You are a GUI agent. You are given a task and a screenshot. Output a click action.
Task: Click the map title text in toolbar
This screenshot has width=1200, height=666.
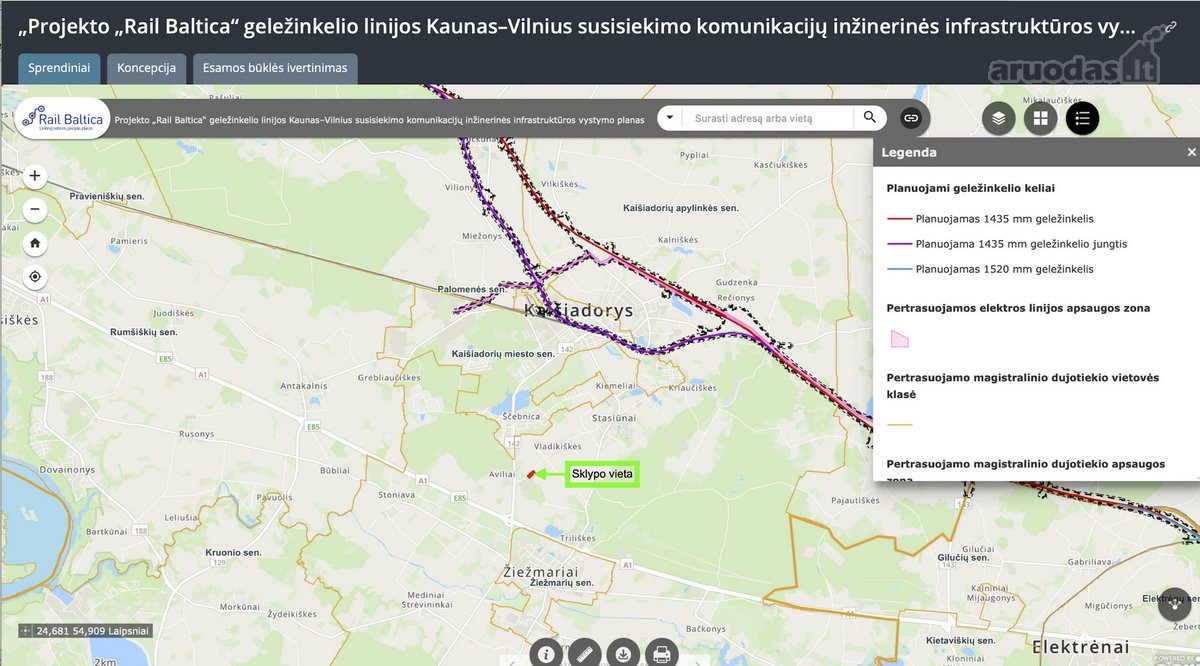click(x=380, y=119)
